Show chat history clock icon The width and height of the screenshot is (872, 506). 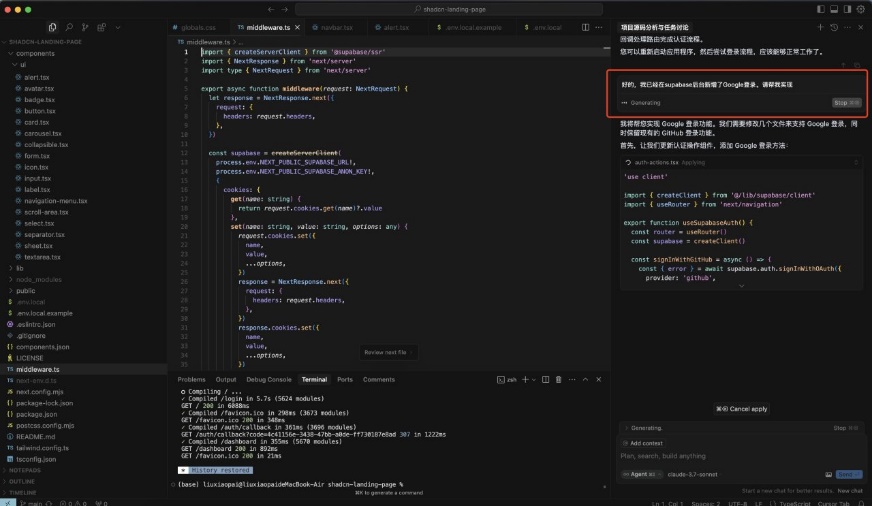pyautogui.click(x=835, y=27)
